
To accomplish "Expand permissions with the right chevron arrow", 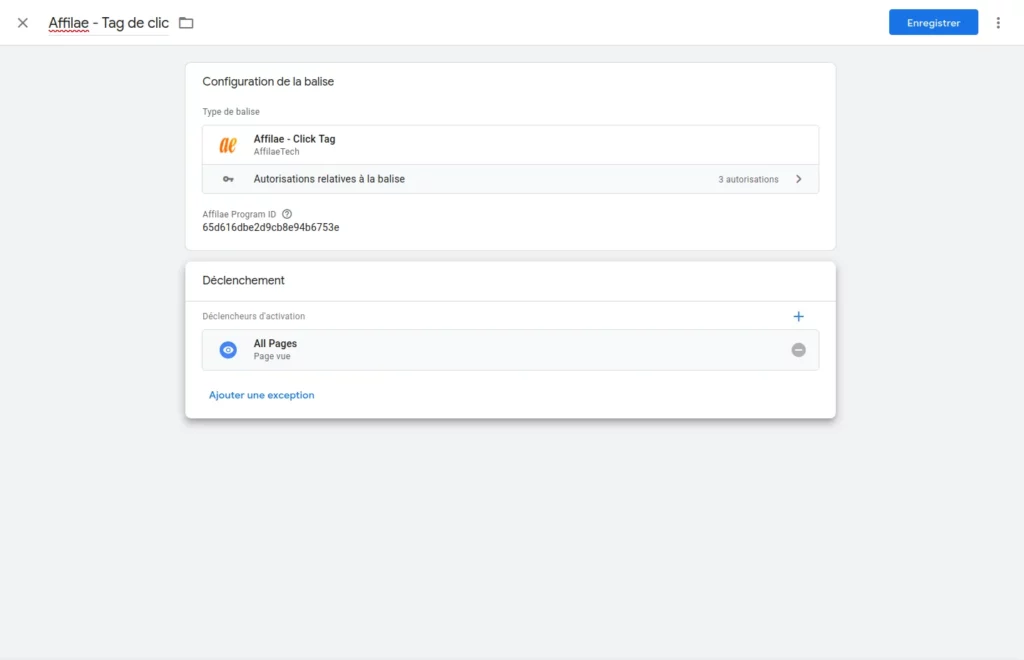I will [x=798, y=179].
